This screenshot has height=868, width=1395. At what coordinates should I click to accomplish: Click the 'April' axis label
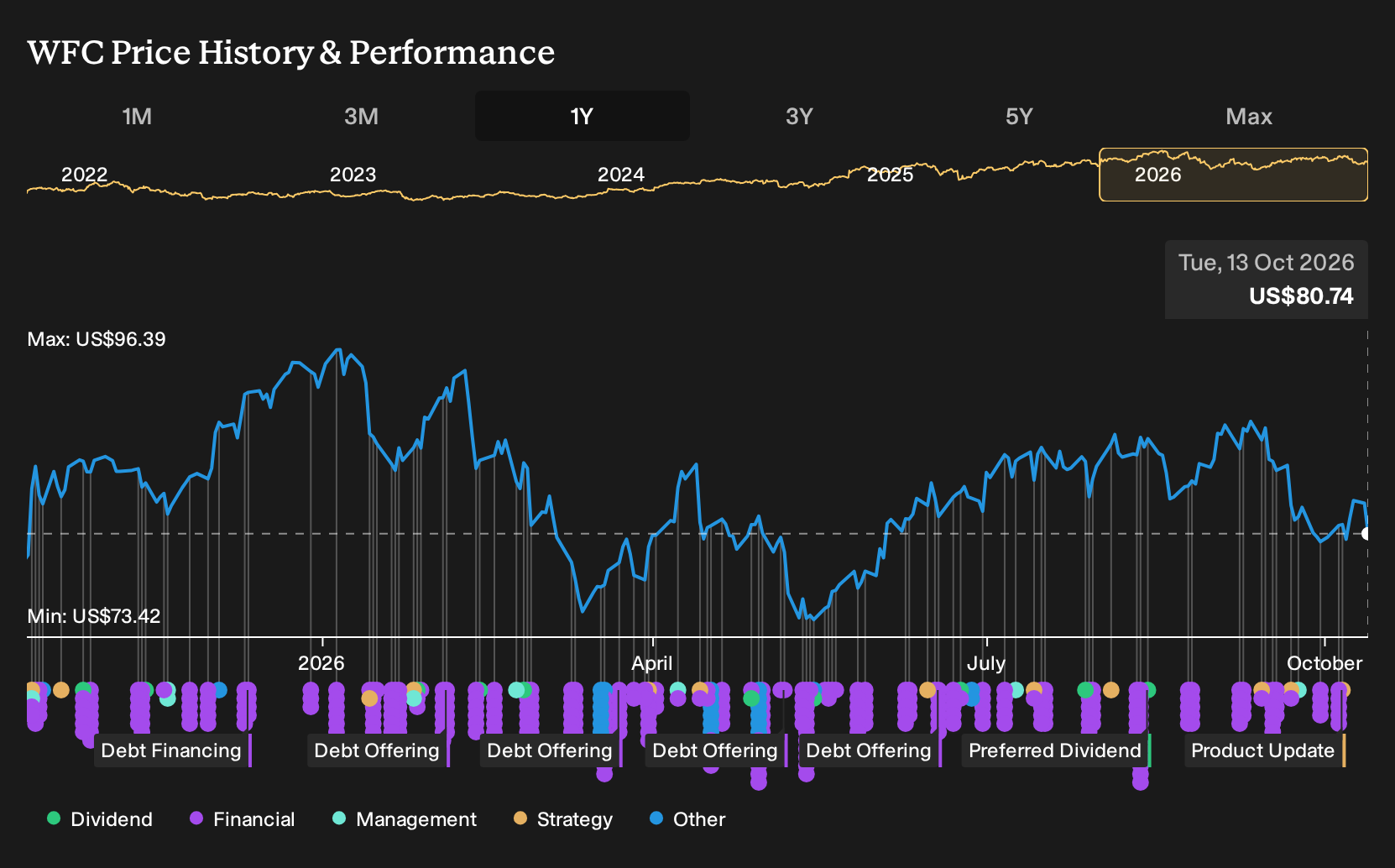pyautogui.click(x=652, y=663)
